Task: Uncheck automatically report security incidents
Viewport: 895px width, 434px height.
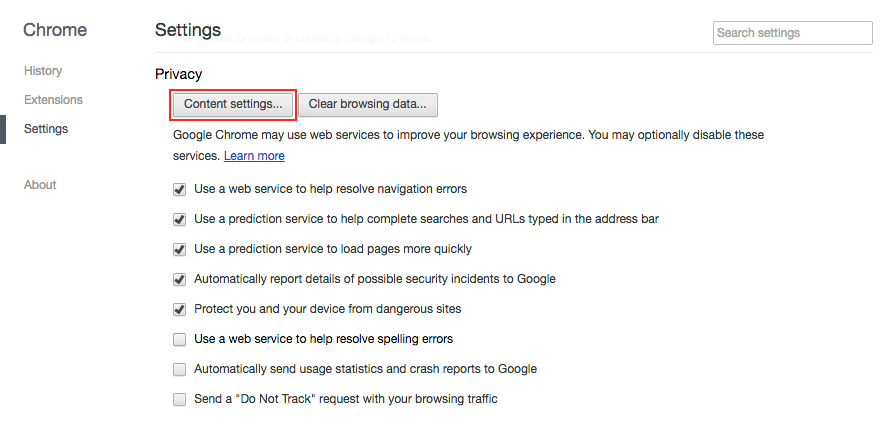Action: point(179,279)
